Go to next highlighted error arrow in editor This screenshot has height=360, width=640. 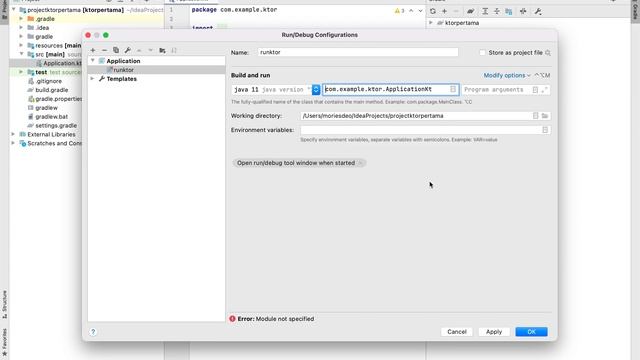[x=420, y=11]
